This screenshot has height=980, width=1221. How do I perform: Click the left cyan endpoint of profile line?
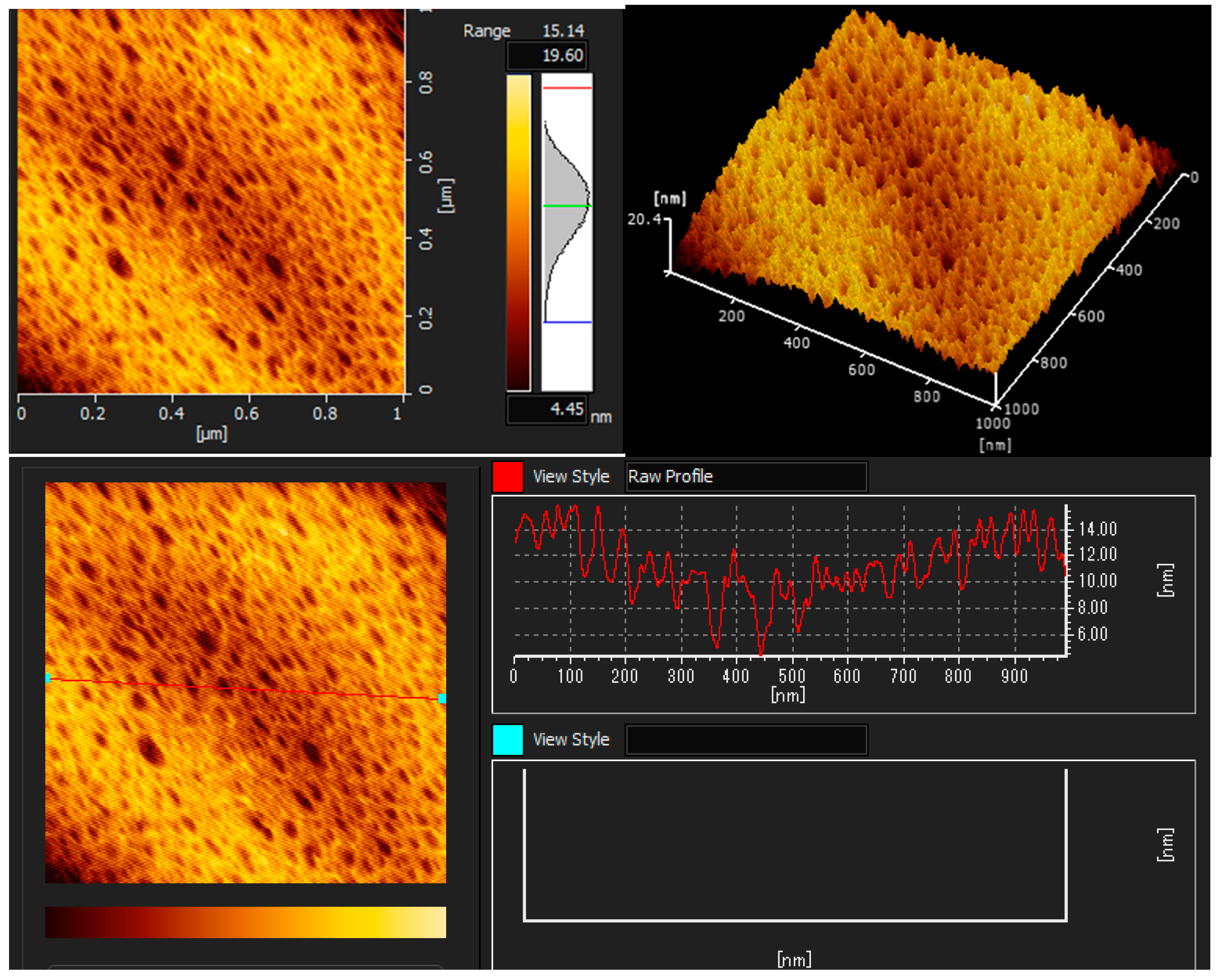click(48, 678)
